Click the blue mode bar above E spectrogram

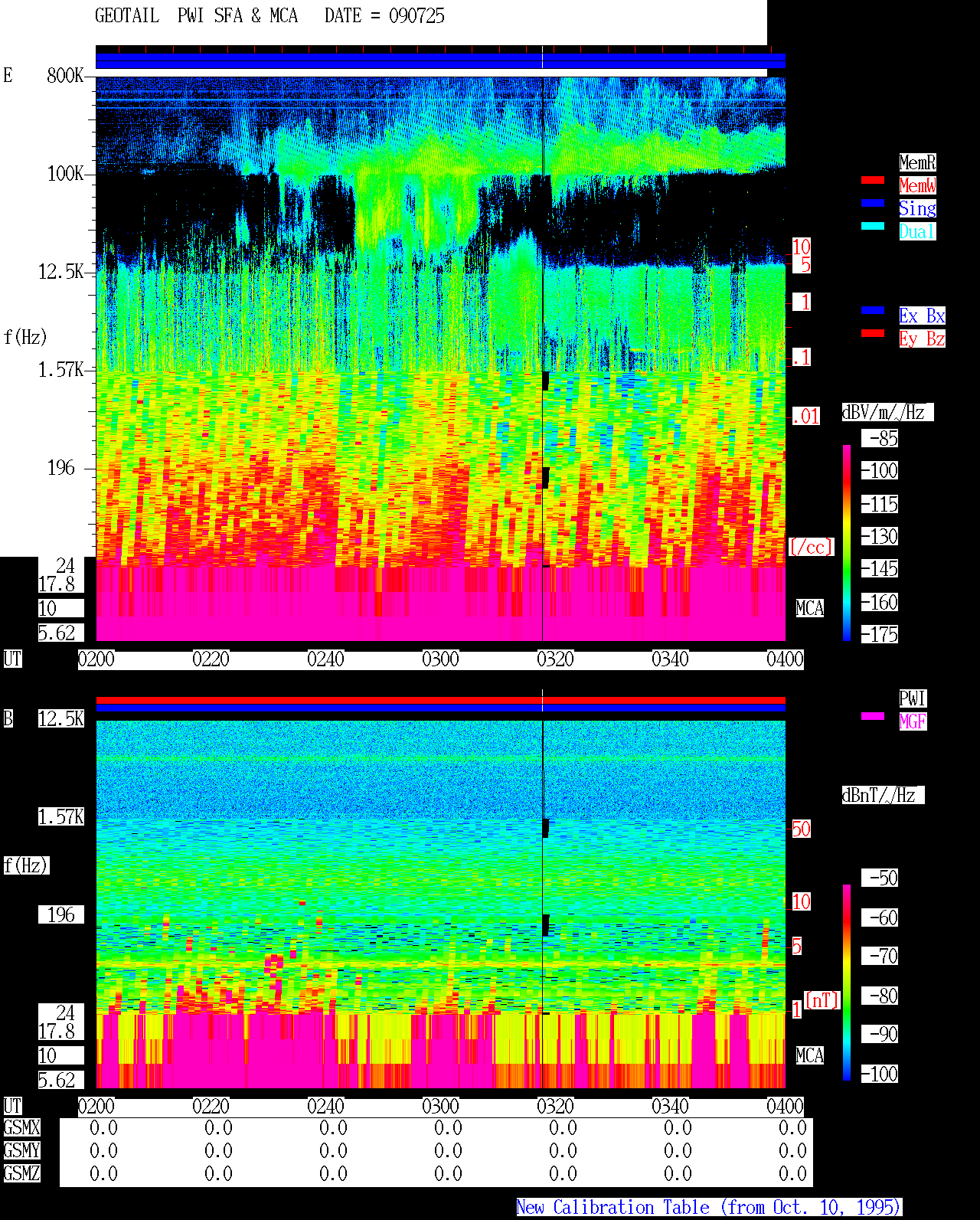coord(440,61)
